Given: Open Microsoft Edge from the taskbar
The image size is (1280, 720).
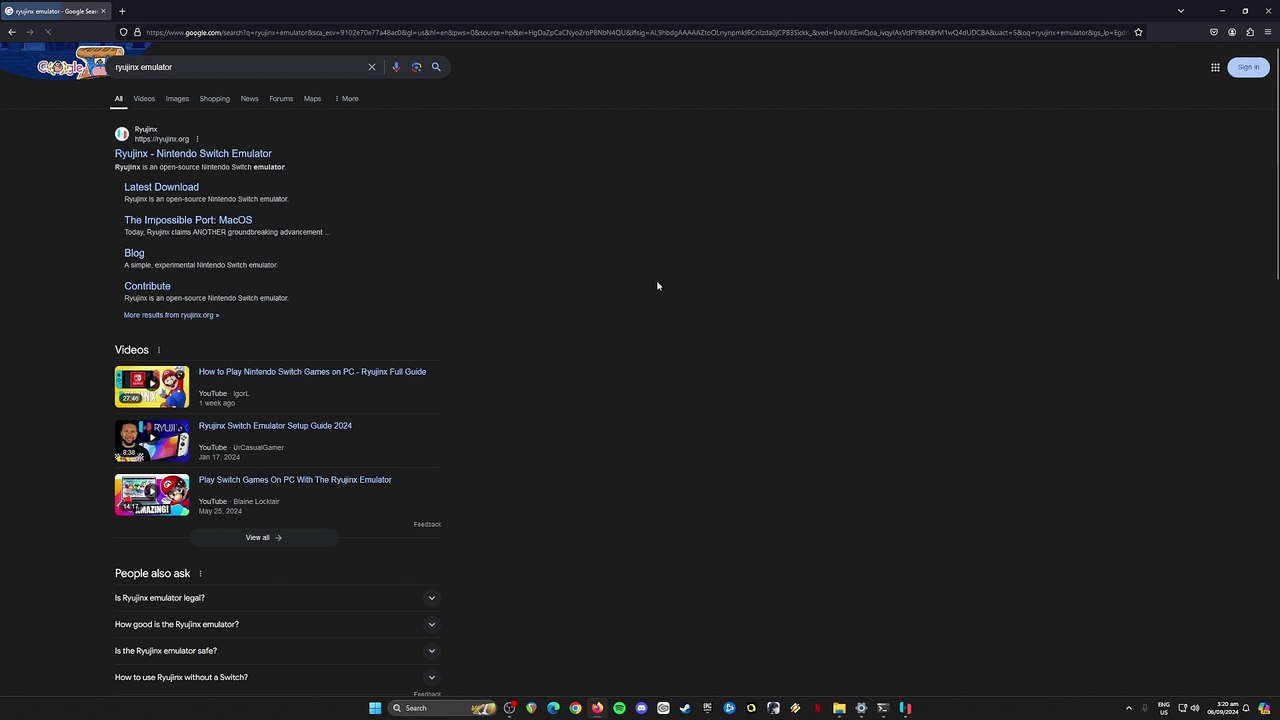Looking at the screenshot, I should (x=553, y=708).
